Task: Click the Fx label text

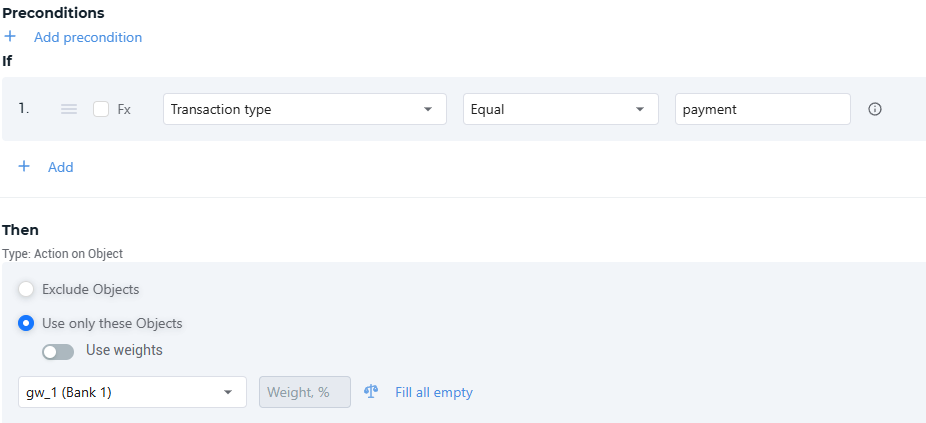Action: [x=124, y=110]
